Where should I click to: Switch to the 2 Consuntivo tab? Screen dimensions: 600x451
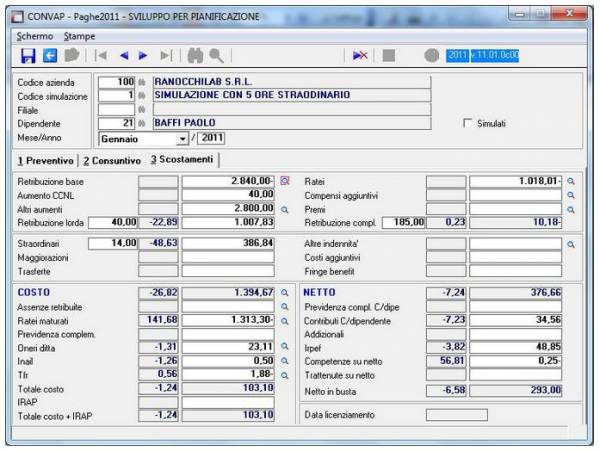[112, 161]
